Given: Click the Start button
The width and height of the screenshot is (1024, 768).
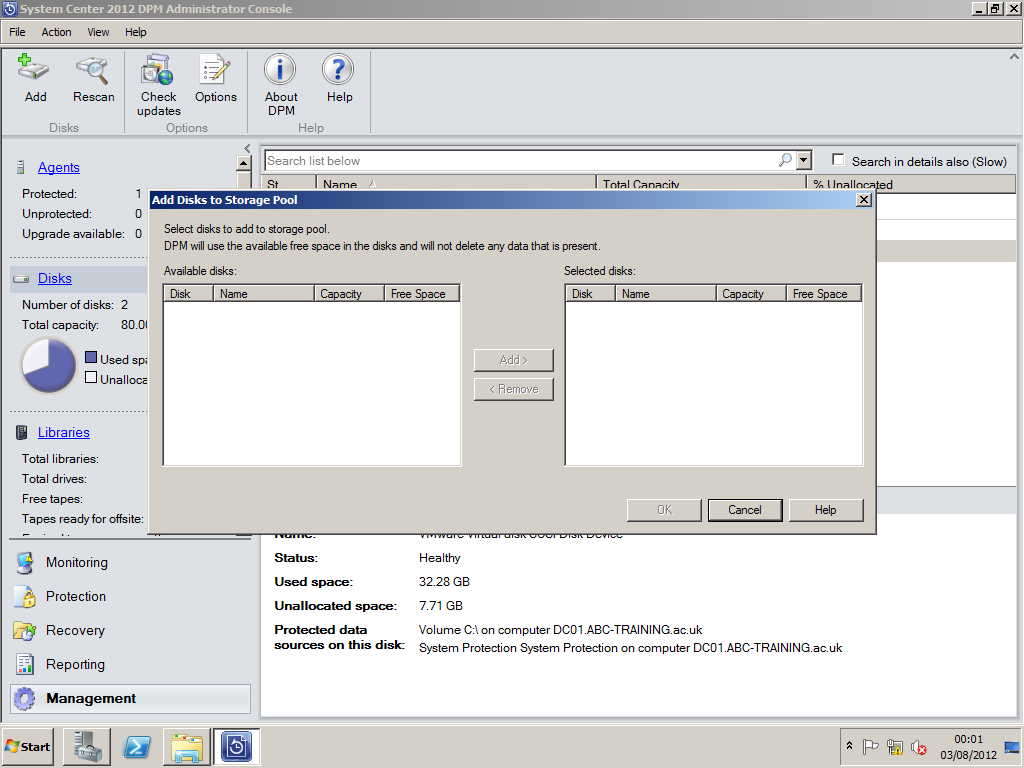Looking at the screenshot, I should pos(27,746).
